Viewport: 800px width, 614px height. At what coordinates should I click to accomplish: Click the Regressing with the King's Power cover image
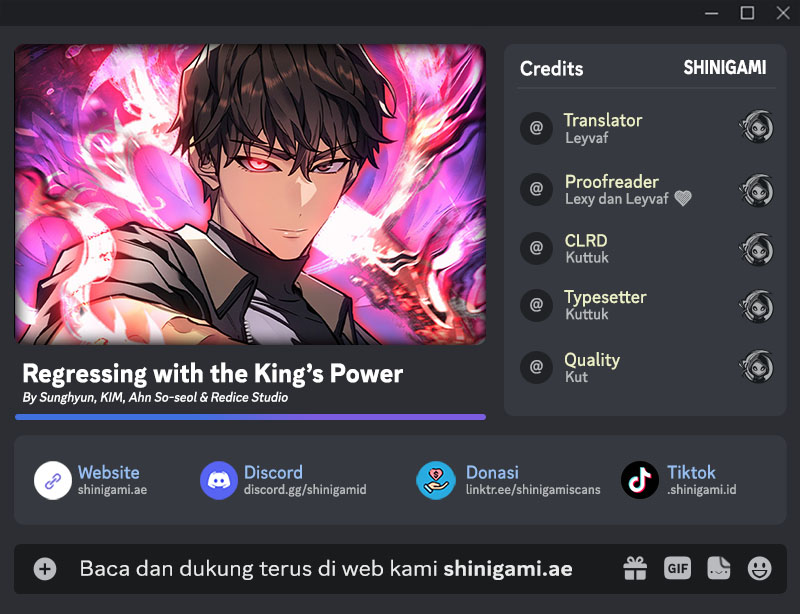[x=250, y=194]
